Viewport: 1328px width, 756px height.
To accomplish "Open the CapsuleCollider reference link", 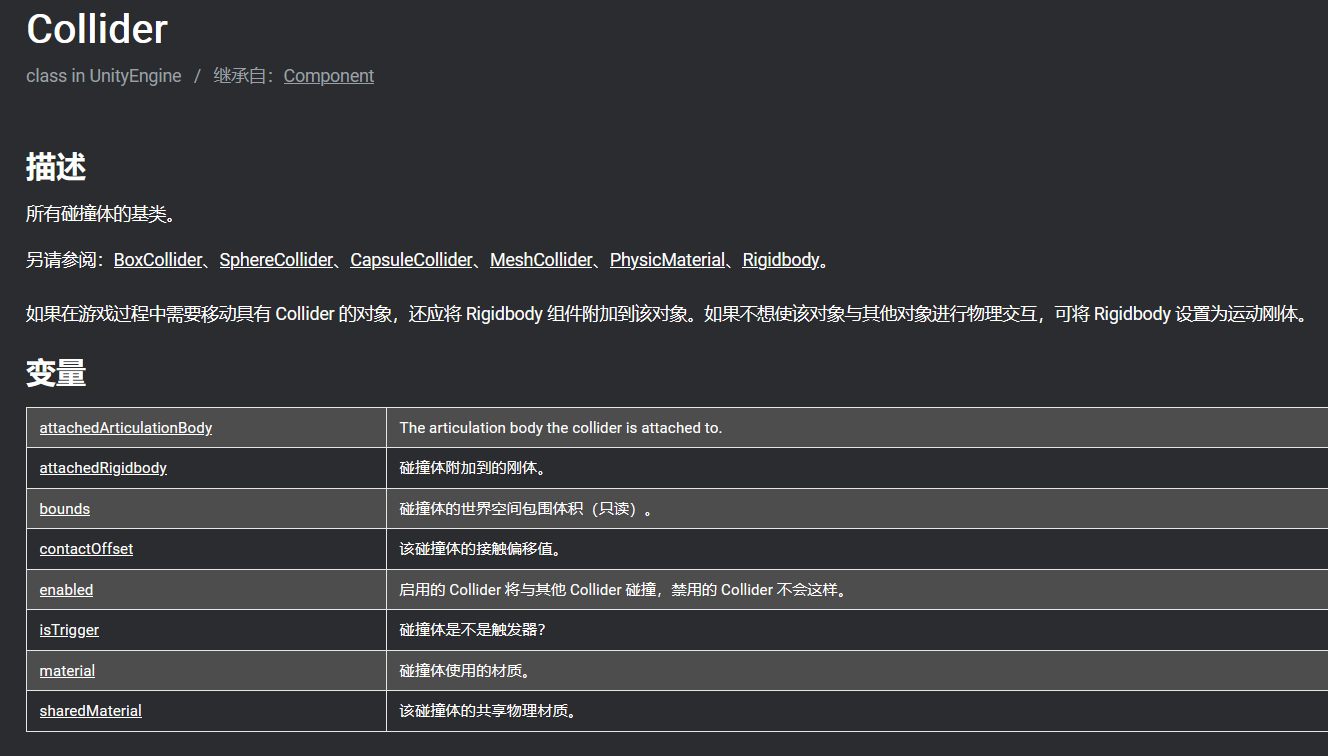I will click(x=411, y=260).
